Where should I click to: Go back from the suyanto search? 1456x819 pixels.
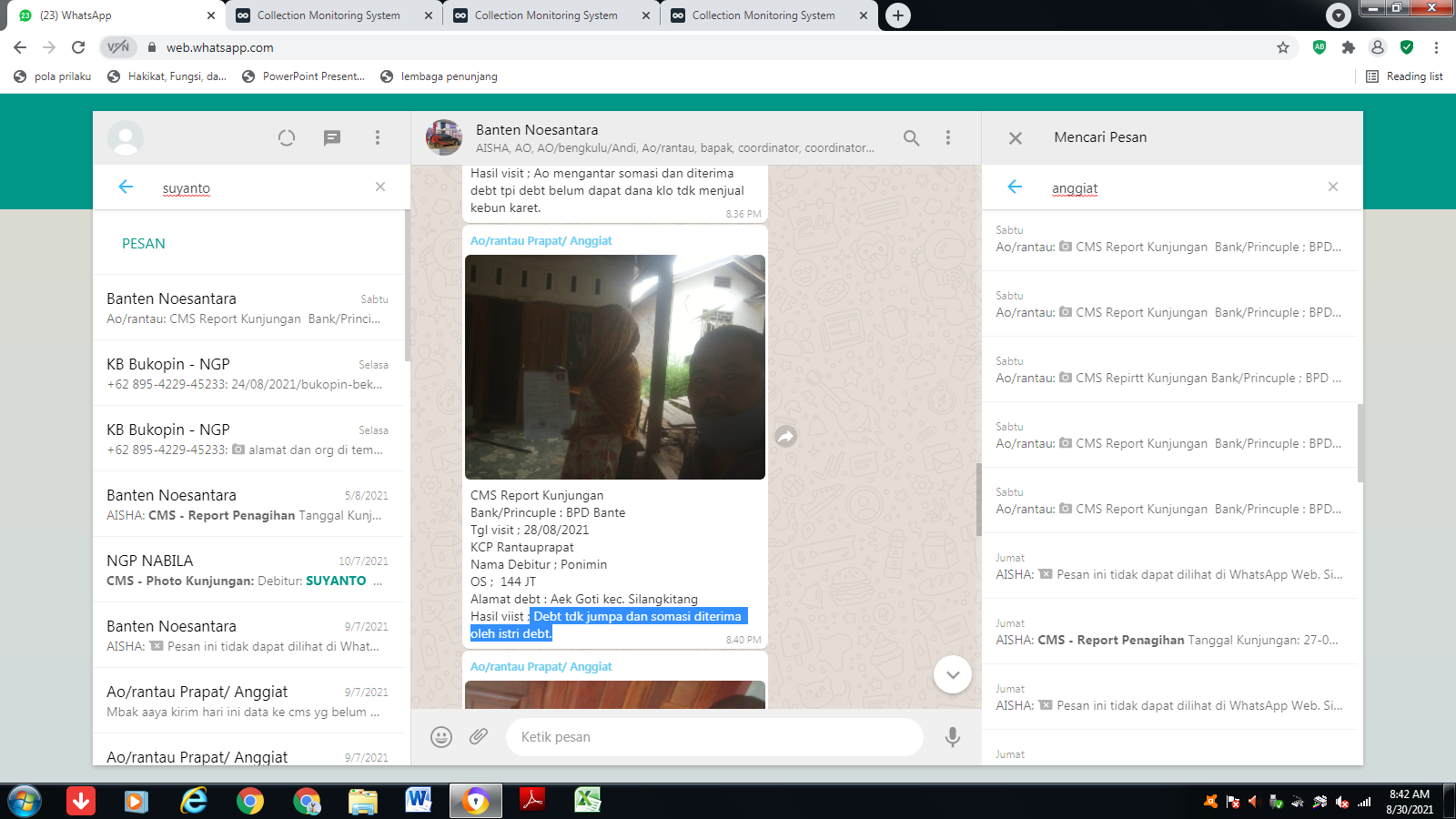(126, 187)
